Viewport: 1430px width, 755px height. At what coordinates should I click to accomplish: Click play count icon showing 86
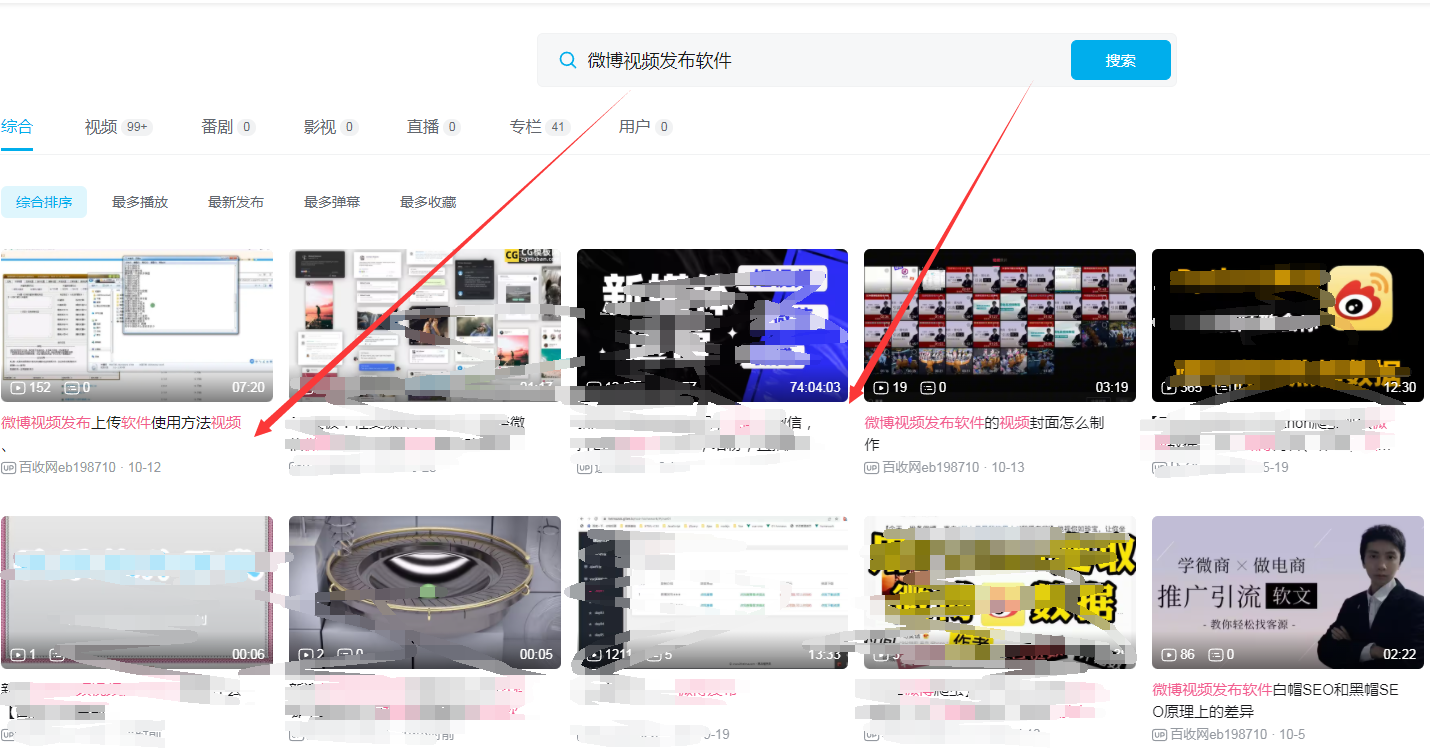(1169, 655)
